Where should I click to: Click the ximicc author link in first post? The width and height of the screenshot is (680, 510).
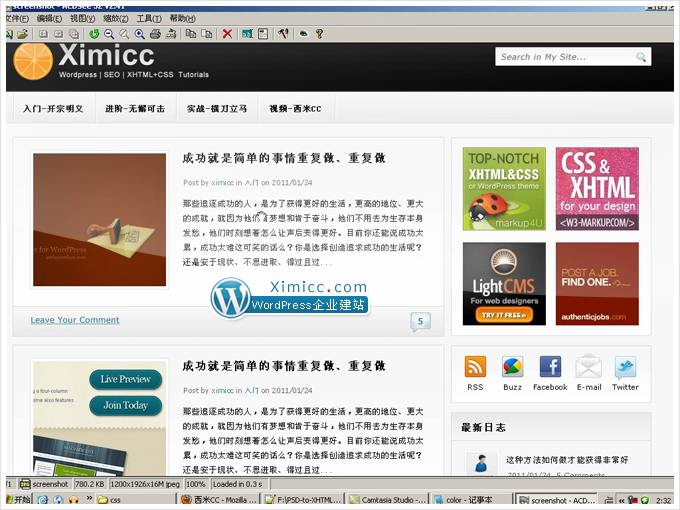[222, 183]
